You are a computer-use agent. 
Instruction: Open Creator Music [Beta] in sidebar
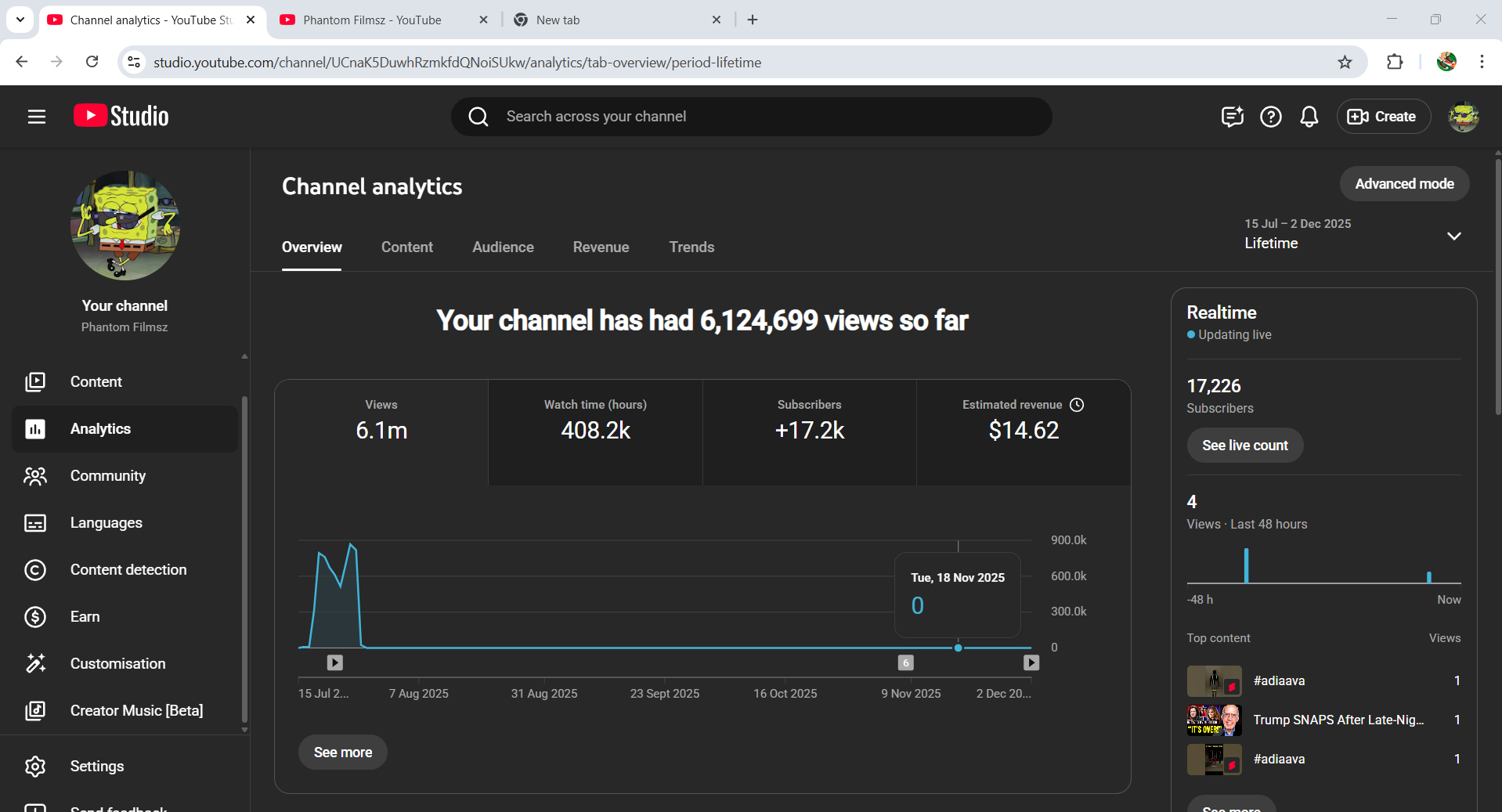click(135, 710)
